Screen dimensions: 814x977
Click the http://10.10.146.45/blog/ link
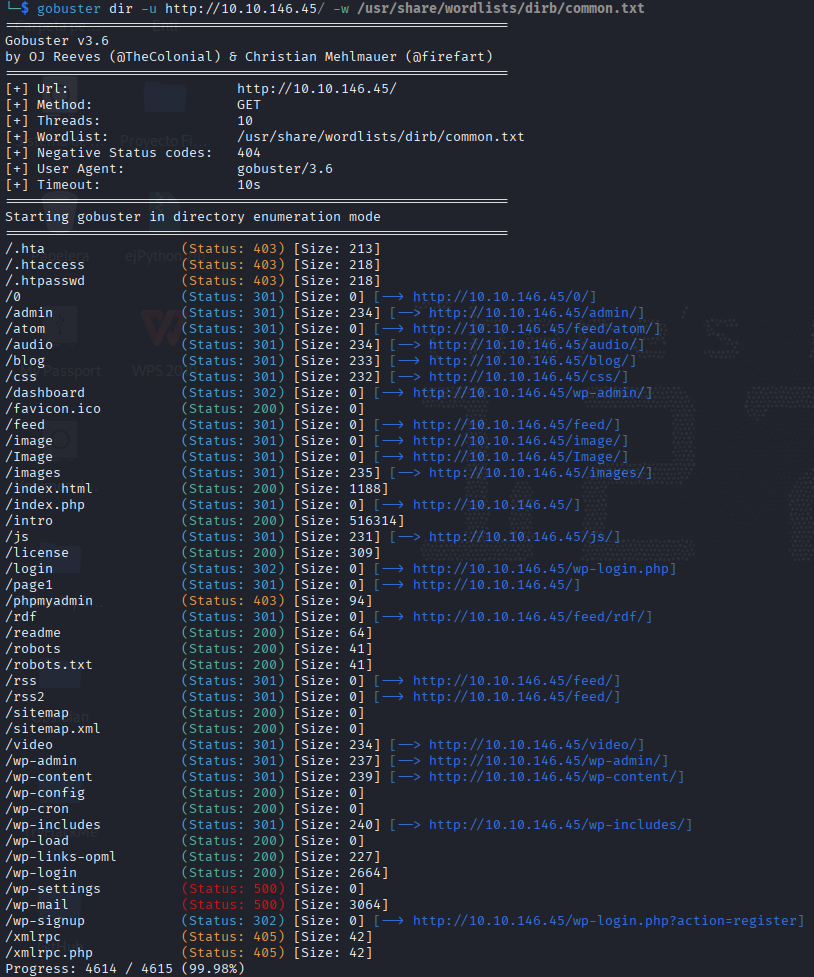pos(529,361)
